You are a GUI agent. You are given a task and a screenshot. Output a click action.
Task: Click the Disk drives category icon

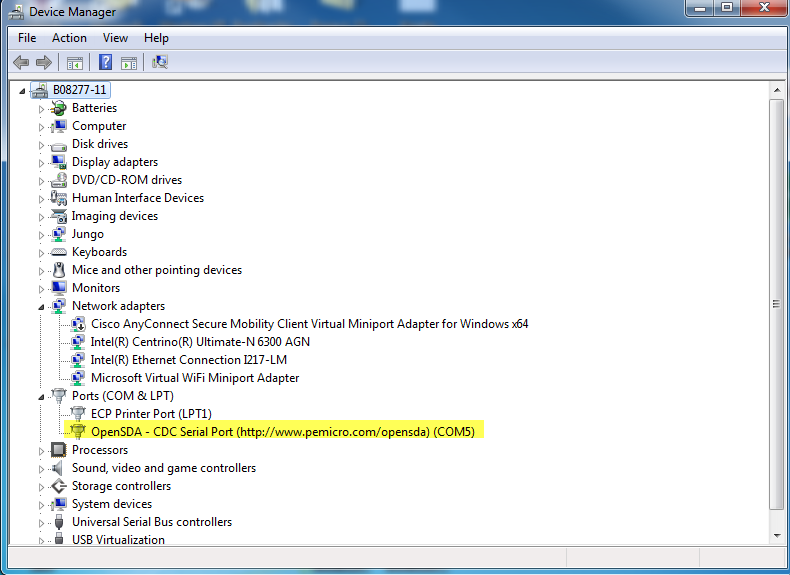(x=59, y=146)
